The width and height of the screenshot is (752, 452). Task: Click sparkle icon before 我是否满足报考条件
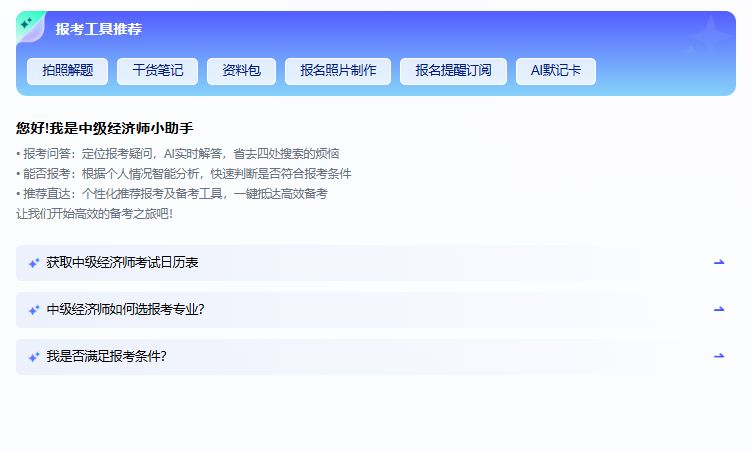(34, 357)
